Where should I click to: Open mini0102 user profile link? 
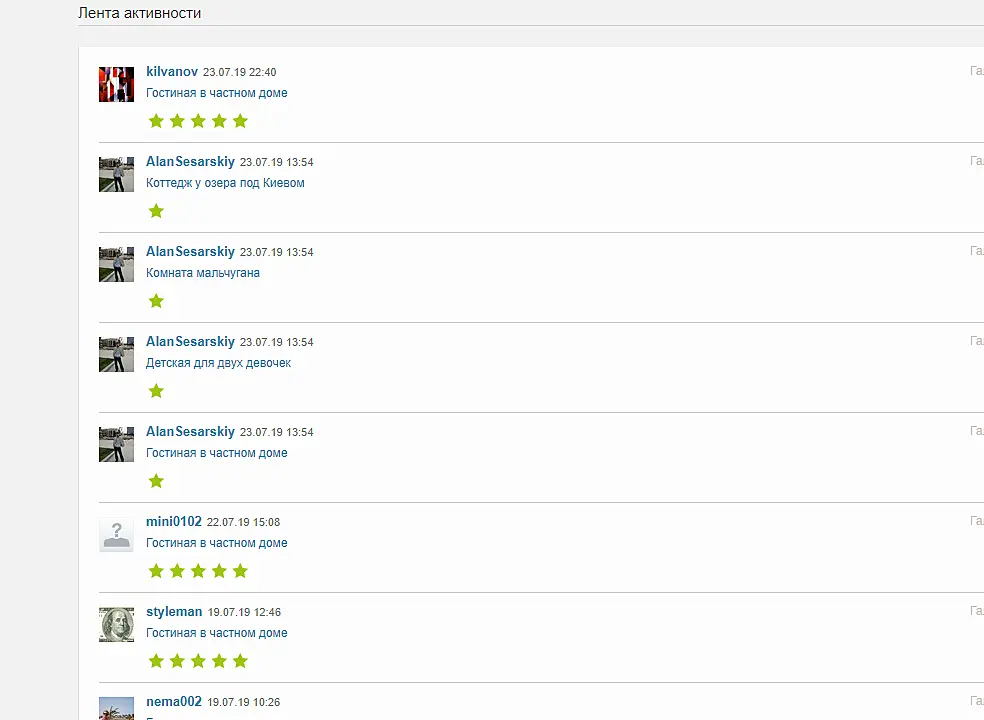click(174, 522)
